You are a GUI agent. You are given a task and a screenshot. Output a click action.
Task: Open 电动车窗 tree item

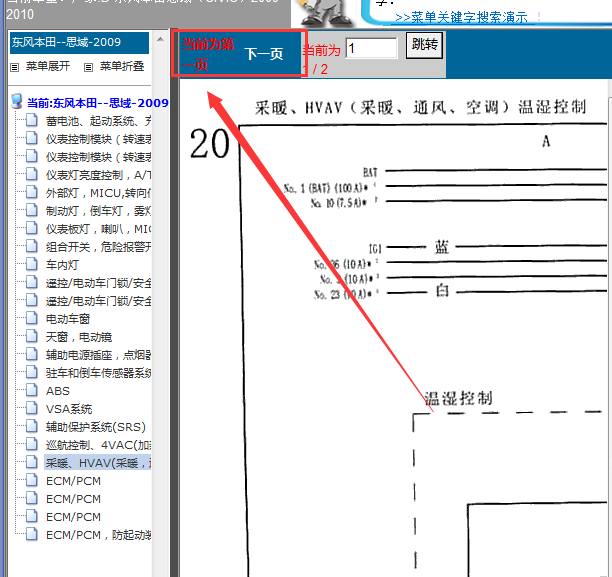point(68,319)
